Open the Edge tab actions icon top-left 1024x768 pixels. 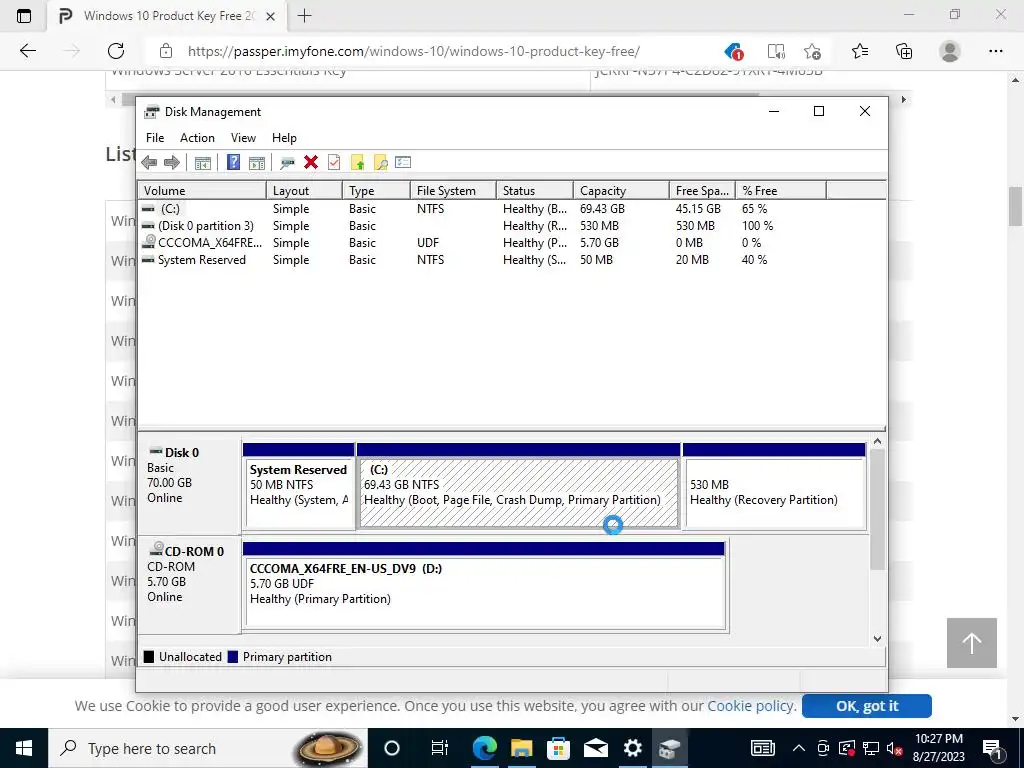pos(24,16)
